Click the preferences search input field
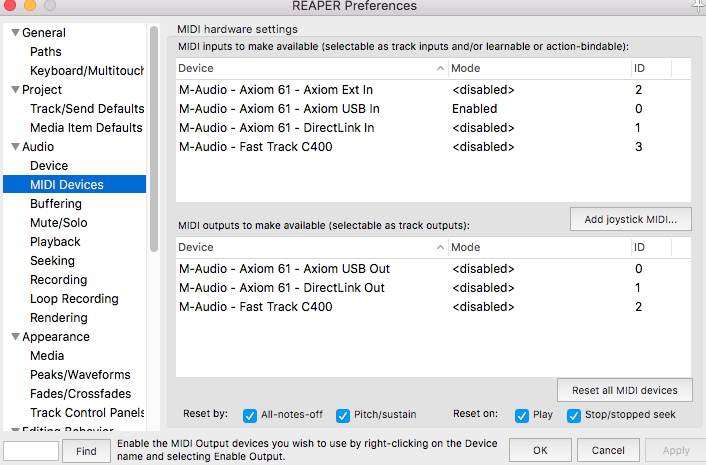 31,451
